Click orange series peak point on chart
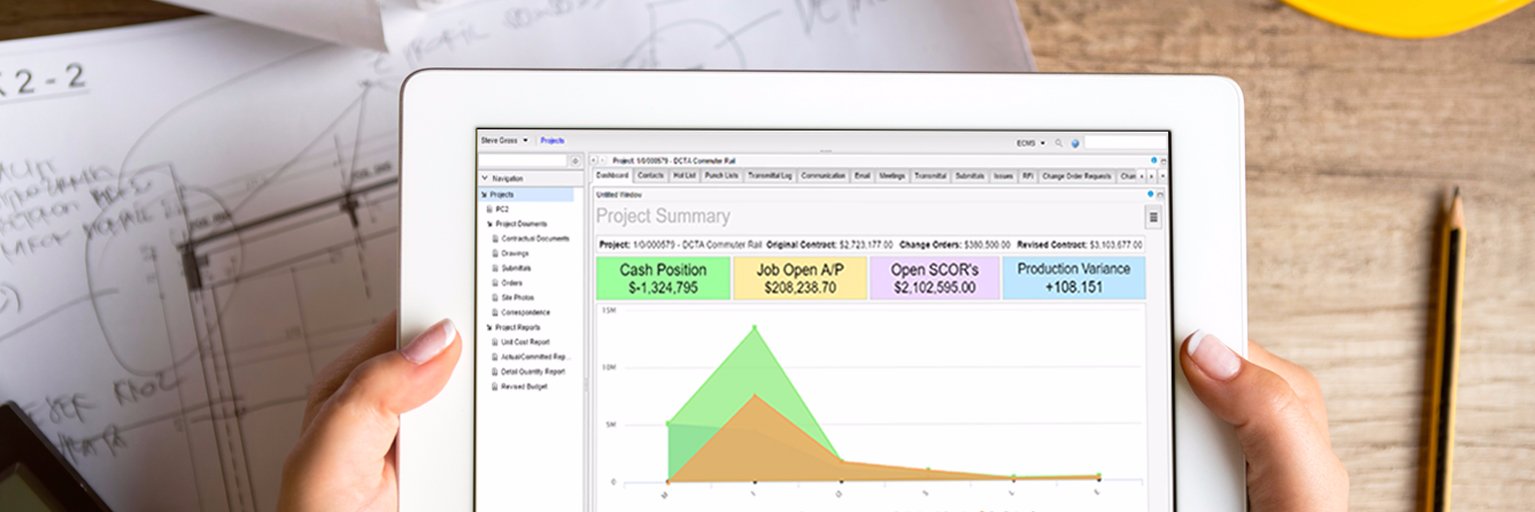Screen dimensions: 1535x512 [755, 397]
